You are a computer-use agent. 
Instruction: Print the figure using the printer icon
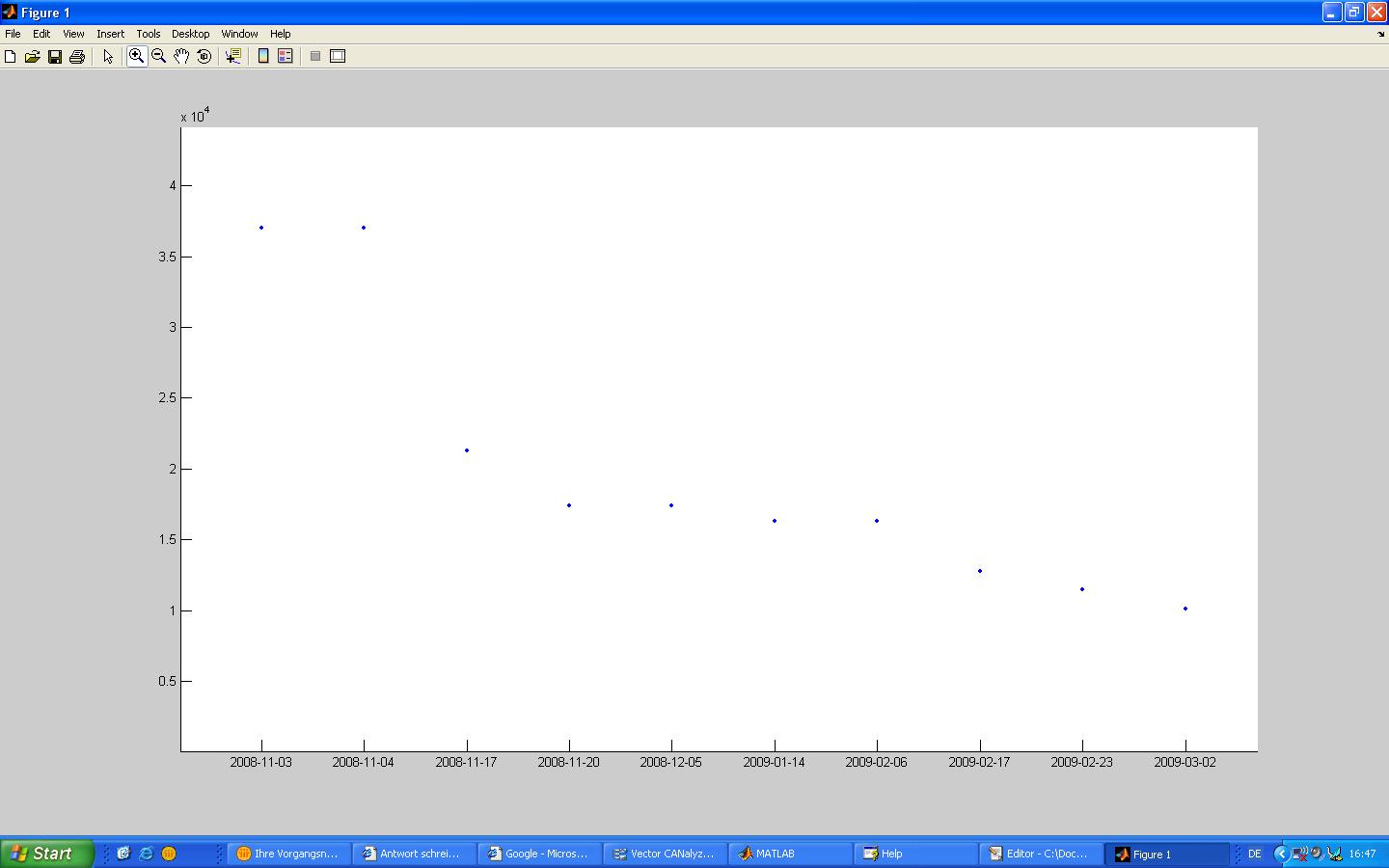(77, 57)
